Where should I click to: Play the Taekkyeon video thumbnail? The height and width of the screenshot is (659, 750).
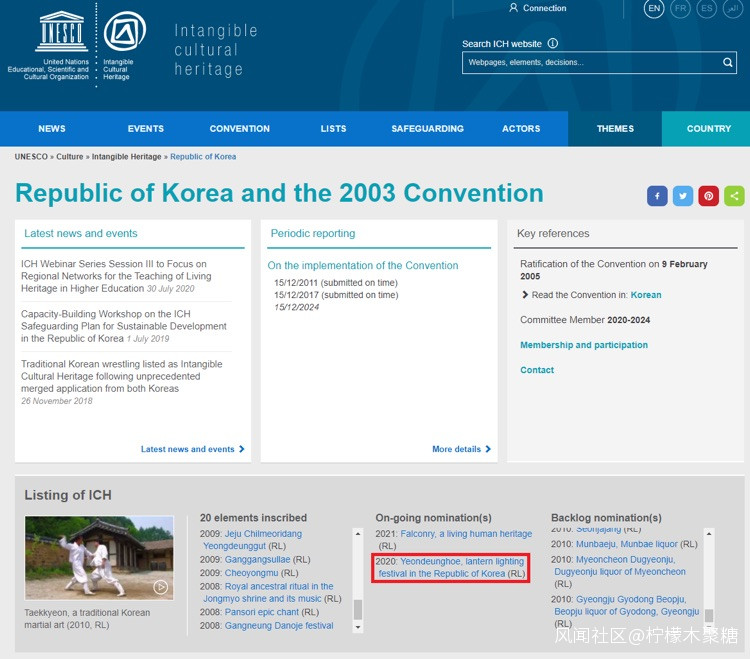click(x=160, y=587)
